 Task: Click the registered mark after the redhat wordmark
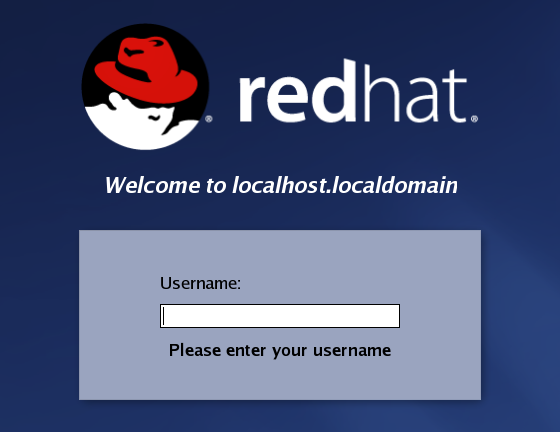coord(474,119)
